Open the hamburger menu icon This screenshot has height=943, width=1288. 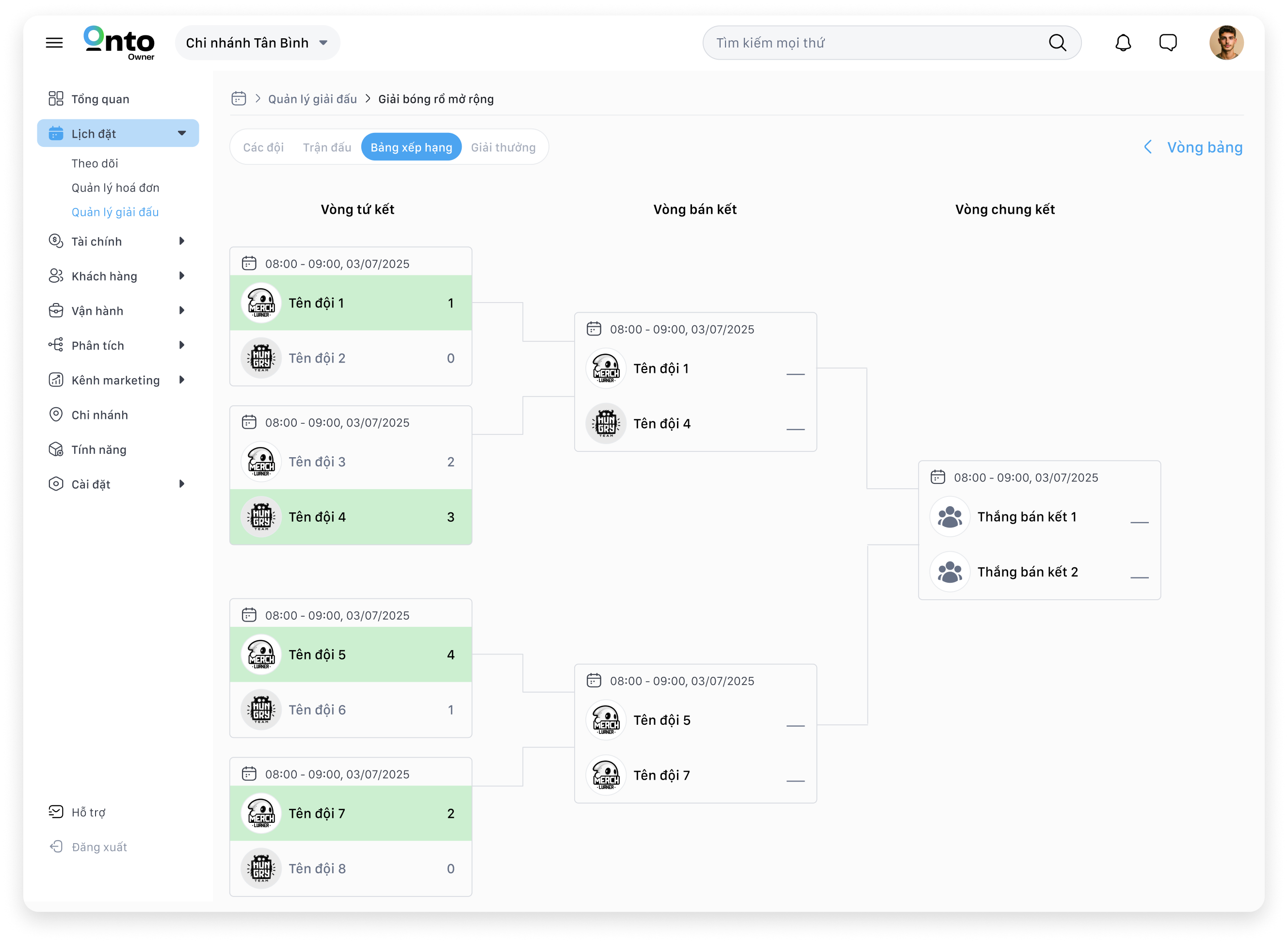point(54,43)
